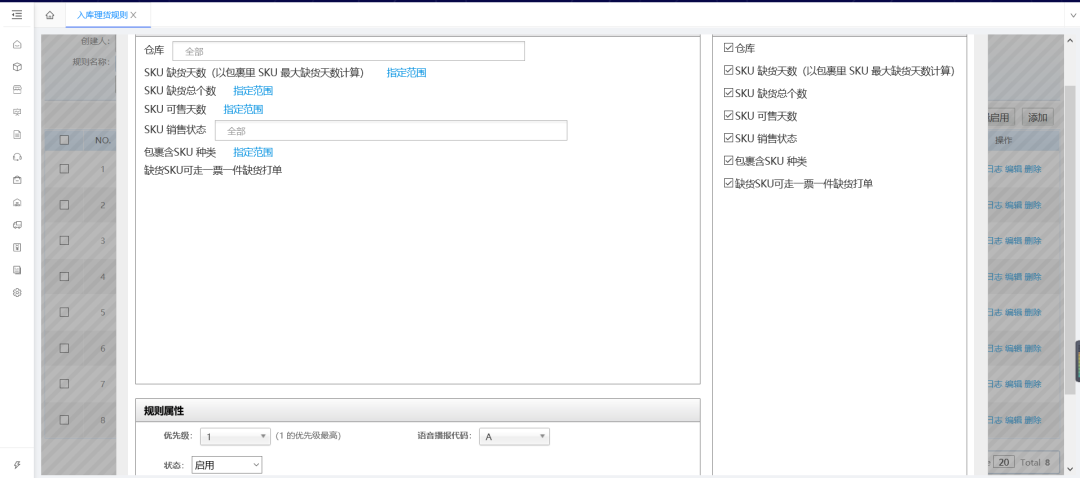Close the 入库理货规则 tab
This screenshot has width=1080, height=478.
tap(134, 15)
